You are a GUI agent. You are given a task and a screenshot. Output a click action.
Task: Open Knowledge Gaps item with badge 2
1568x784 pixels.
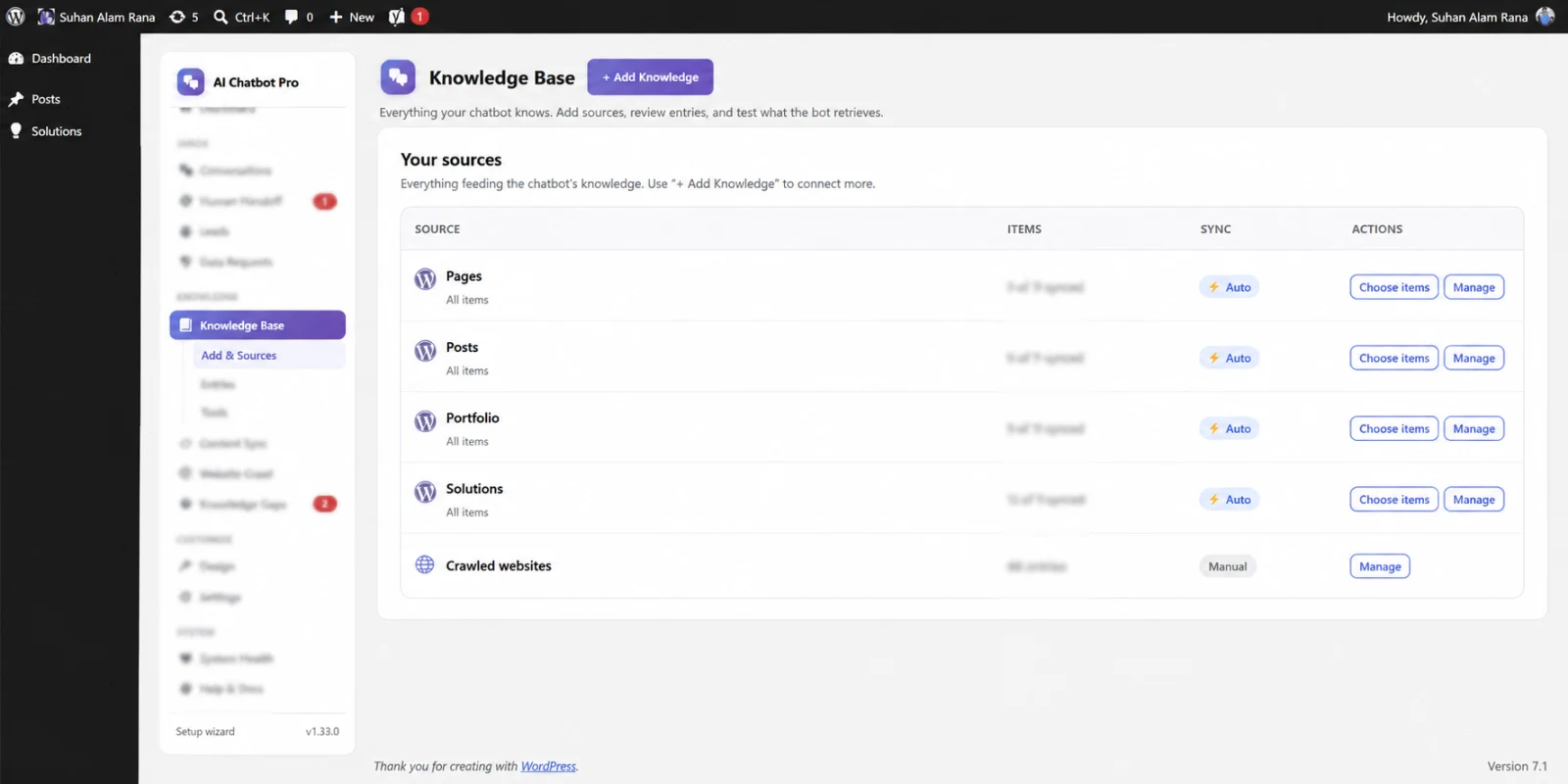point(258,504)
